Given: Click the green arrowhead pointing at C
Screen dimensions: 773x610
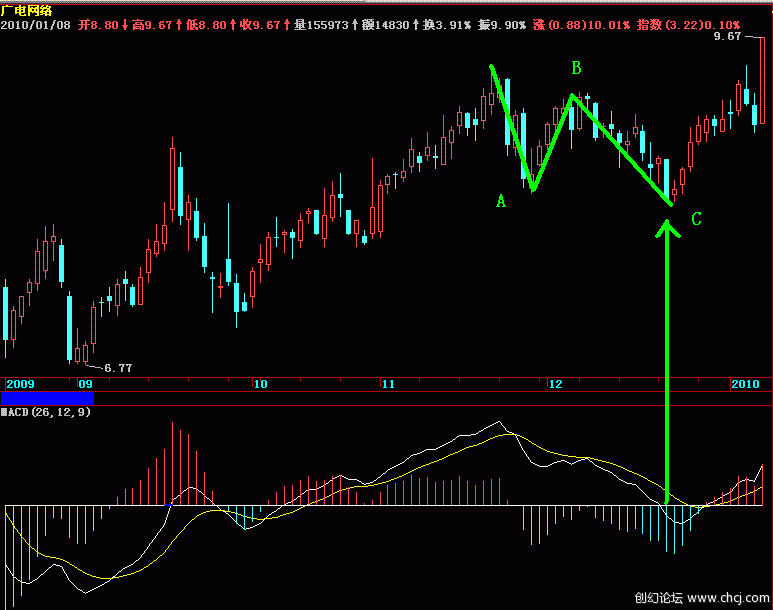Looking at the screenshot, I should click(667, 227).
